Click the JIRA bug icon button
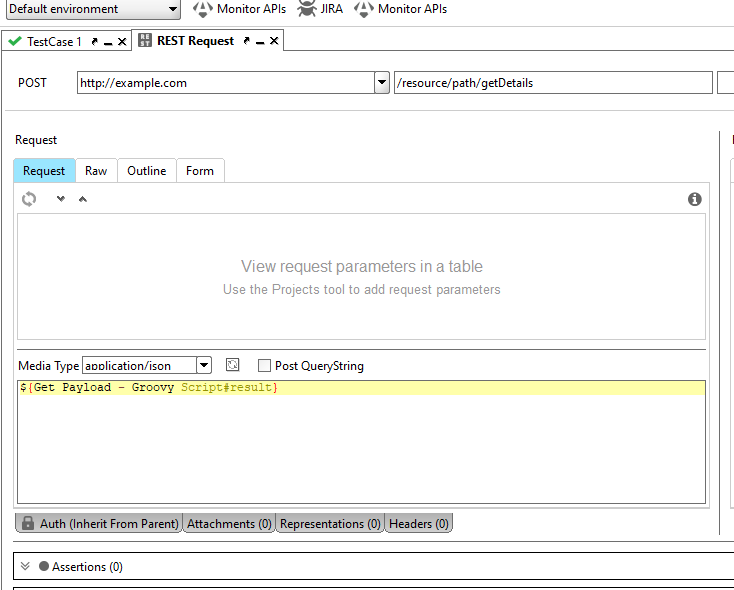Viewport: 734px width, 590px height. pyautogui.click(x=320, y=9)
